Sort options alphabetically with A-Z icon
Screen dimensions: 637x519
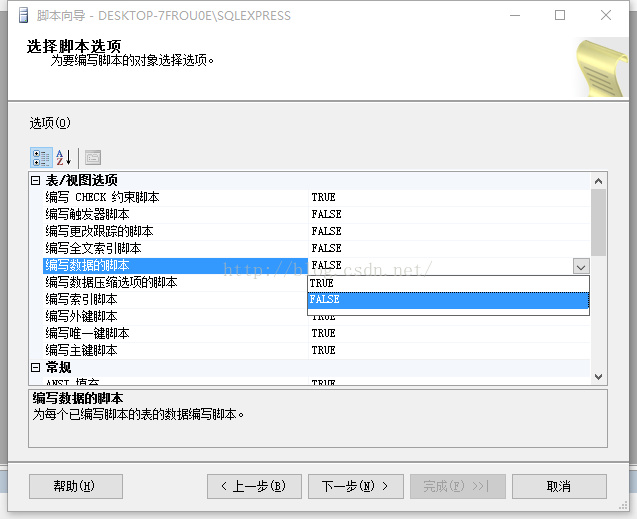64,158
